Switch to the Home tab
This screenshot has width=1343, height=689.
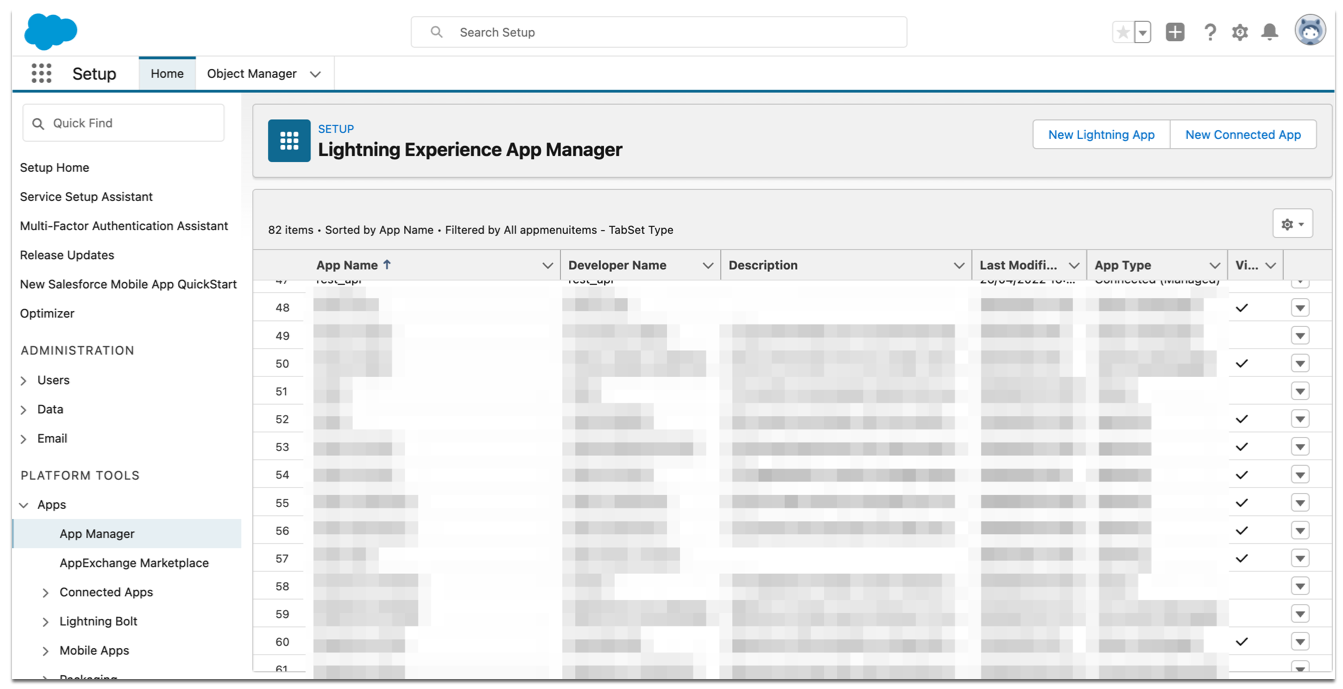click(167, 74)
